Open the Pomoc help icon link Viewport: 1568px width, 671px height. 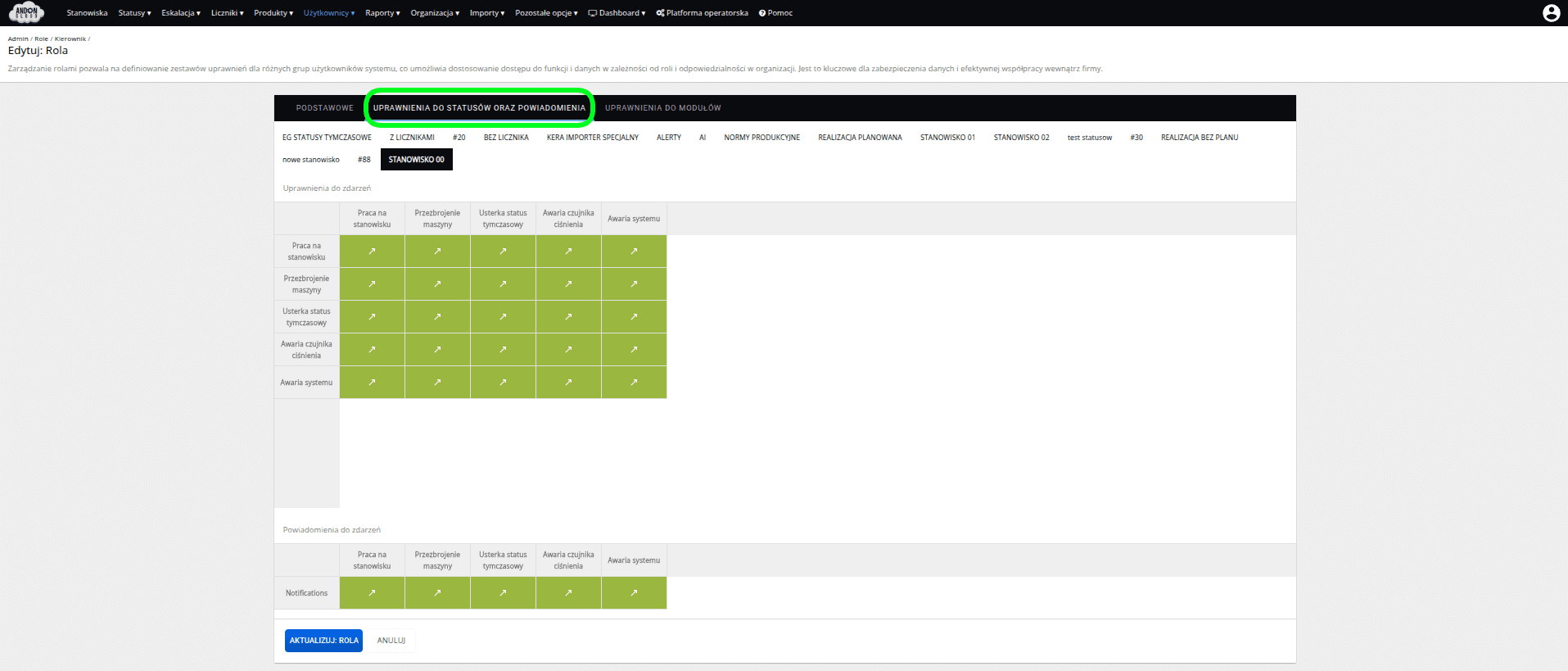click(775, 13)
